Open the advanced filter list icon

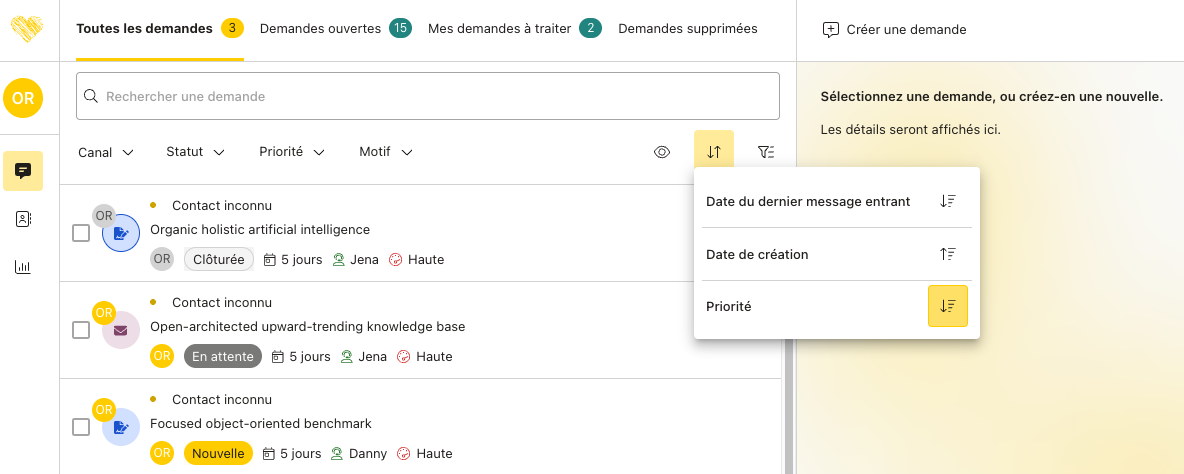click(766, 152)
